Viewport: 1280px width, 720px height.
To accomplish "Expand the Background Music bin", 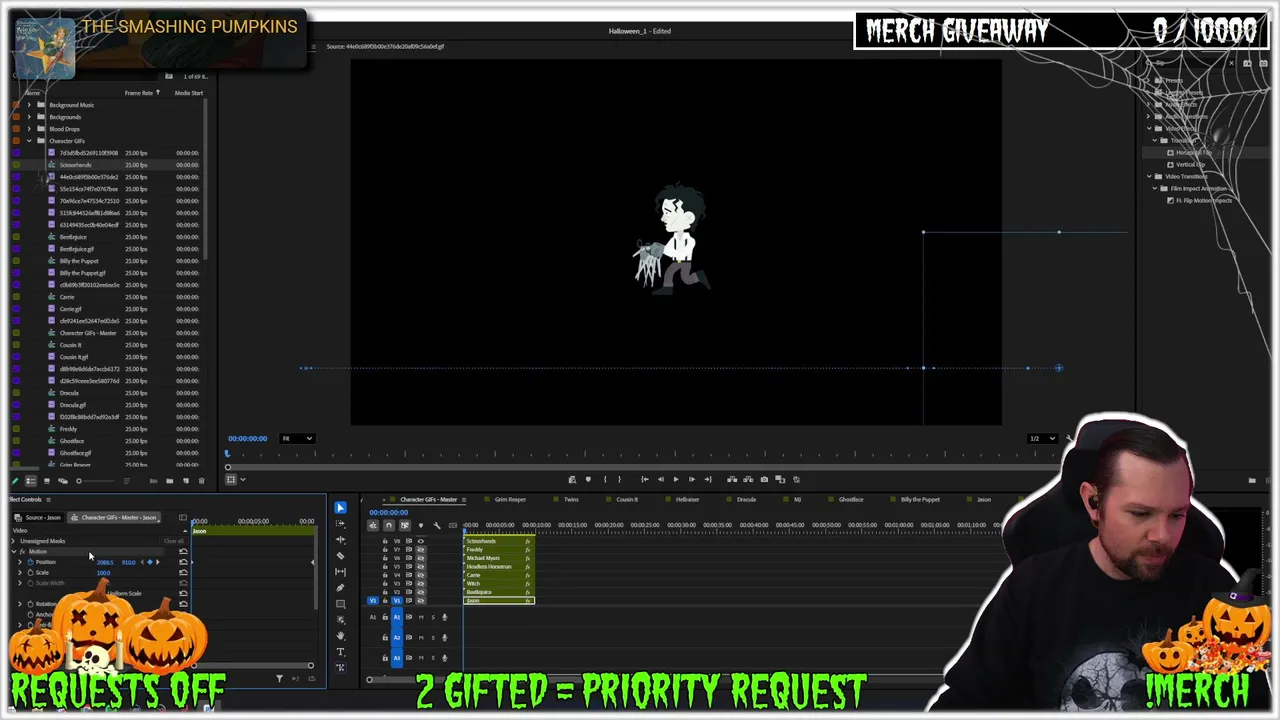I will tap(29, 105).
